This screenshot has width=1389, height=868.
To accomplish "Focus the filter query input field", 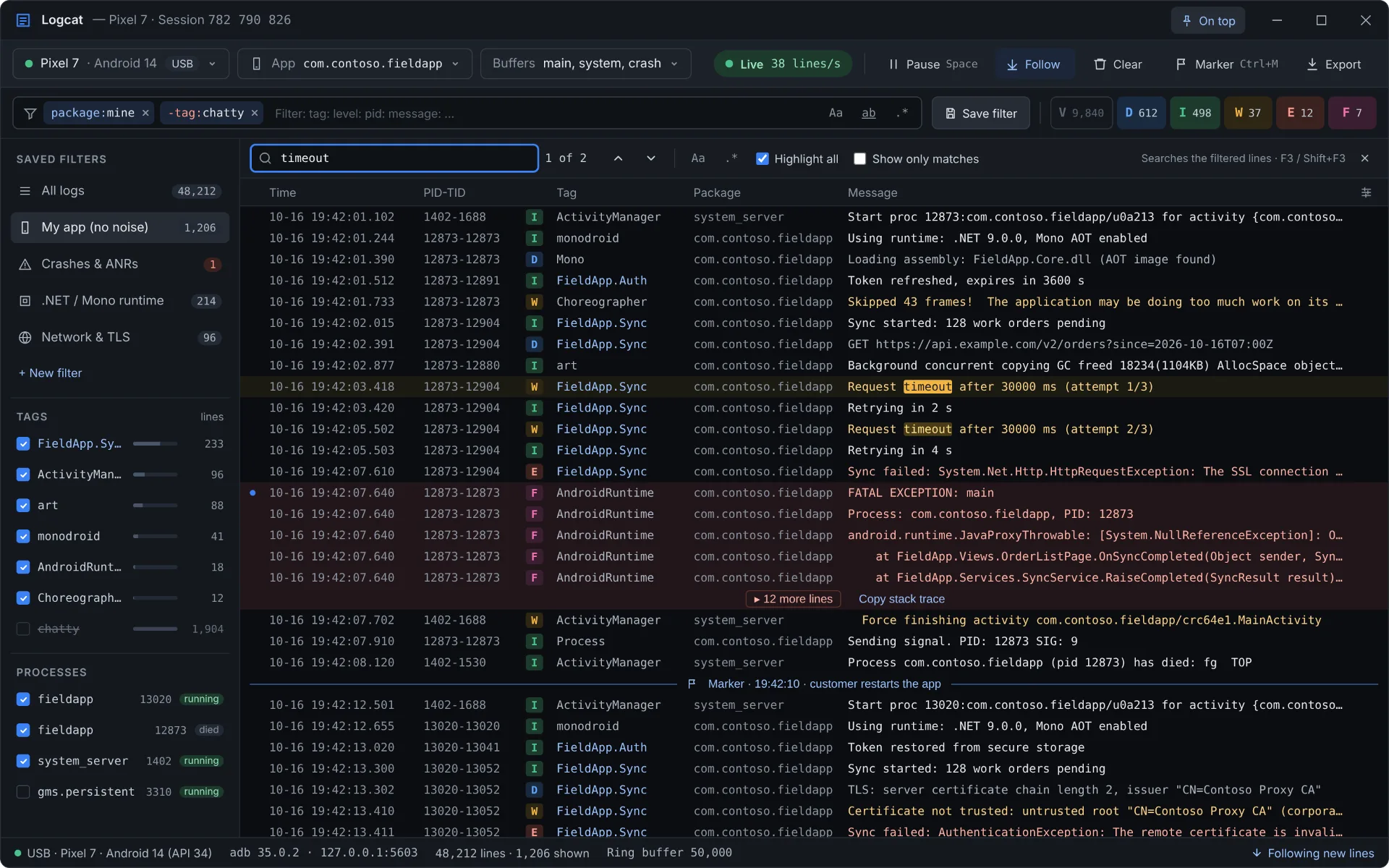I will point(543,114).
